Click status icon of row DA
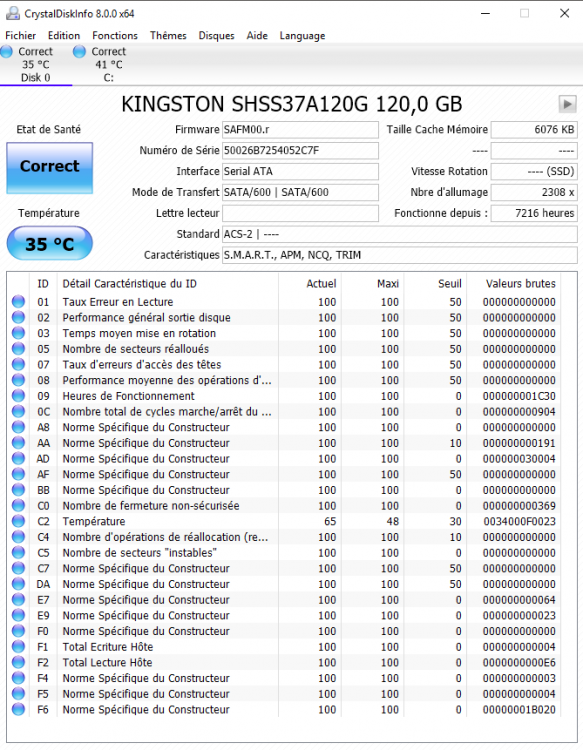This screenshot has height=750, width=583. (x=18, y=584)
